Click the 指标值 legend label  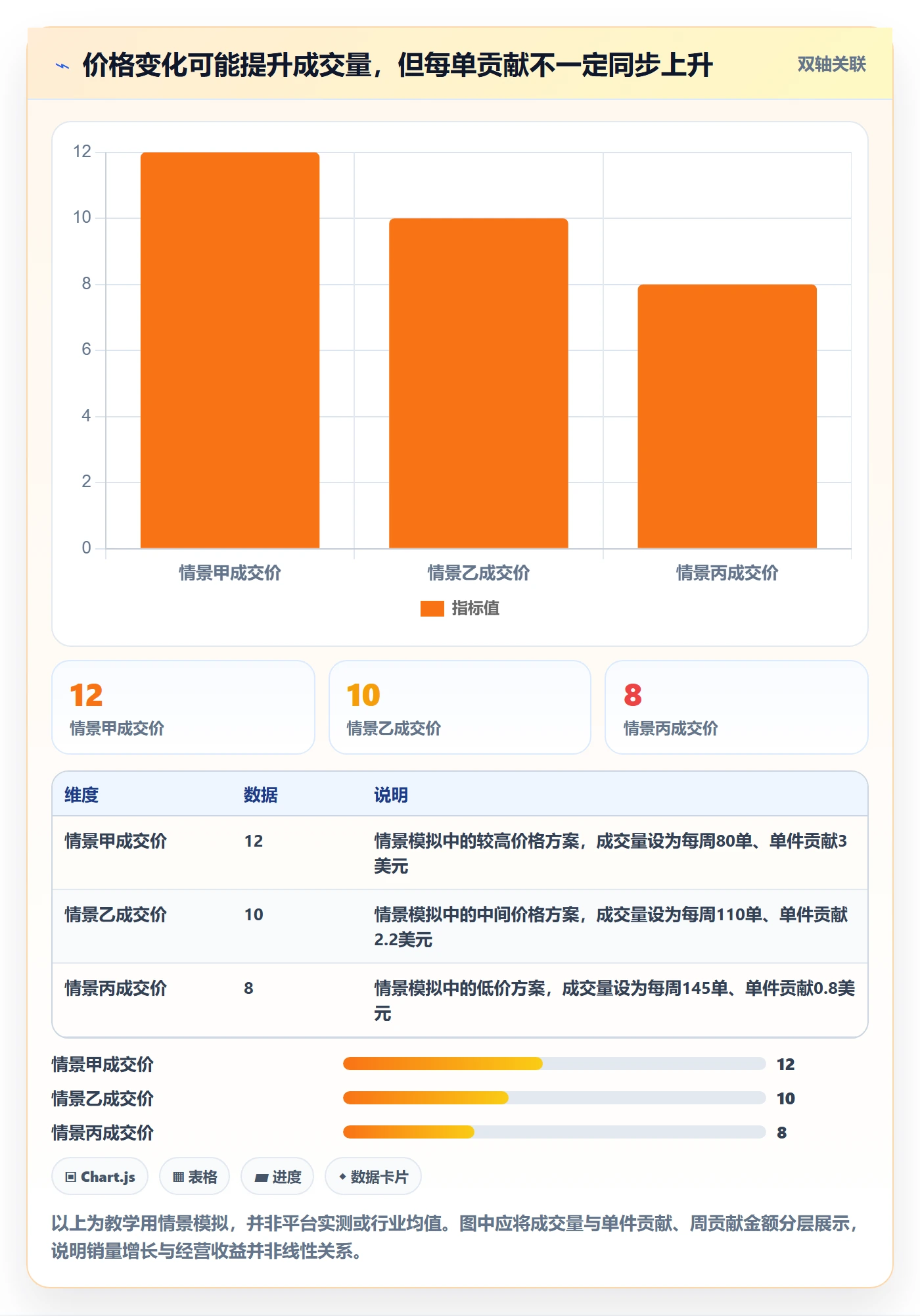(x=475, y=609)
